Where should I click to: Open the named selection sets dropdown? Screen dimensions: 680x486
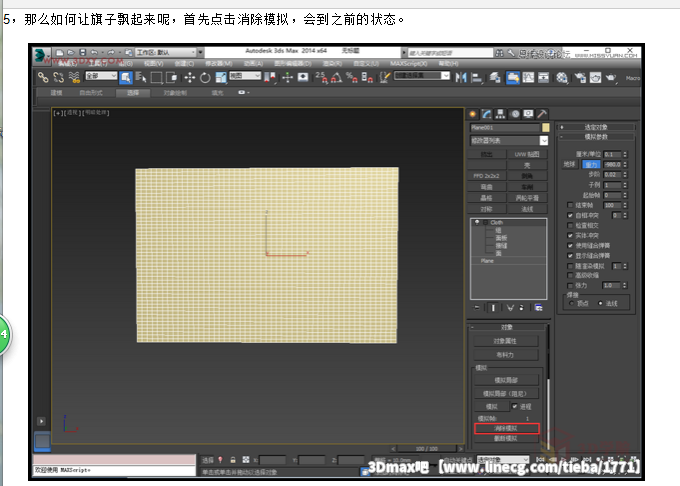tap(422, 76)
